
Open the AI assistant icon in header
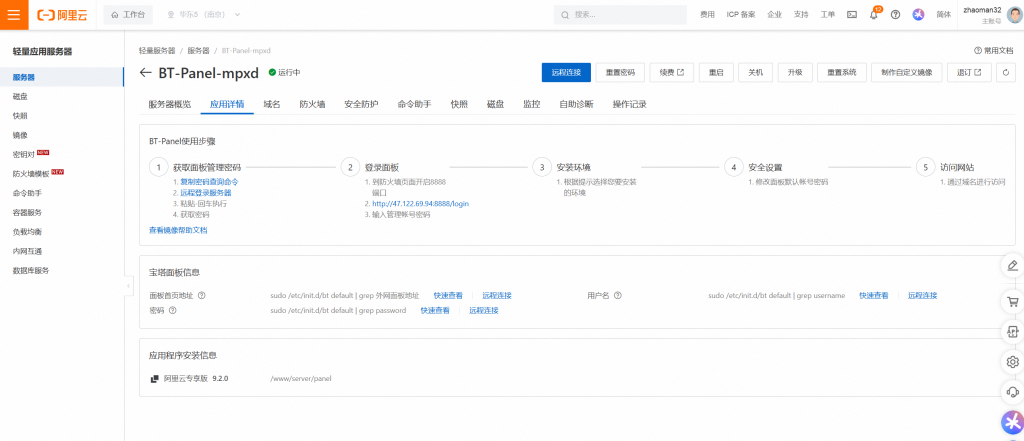tap(918, 14)
